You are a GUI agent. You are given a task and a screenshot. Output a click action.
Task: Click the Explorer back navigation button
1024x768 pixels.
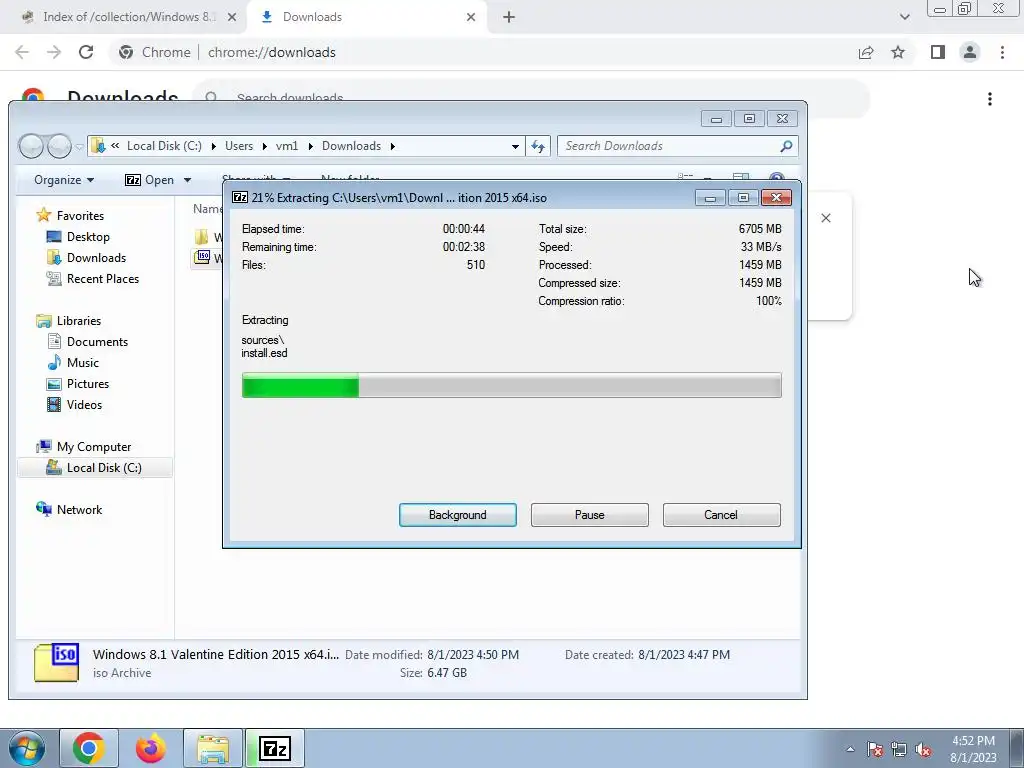31,146
